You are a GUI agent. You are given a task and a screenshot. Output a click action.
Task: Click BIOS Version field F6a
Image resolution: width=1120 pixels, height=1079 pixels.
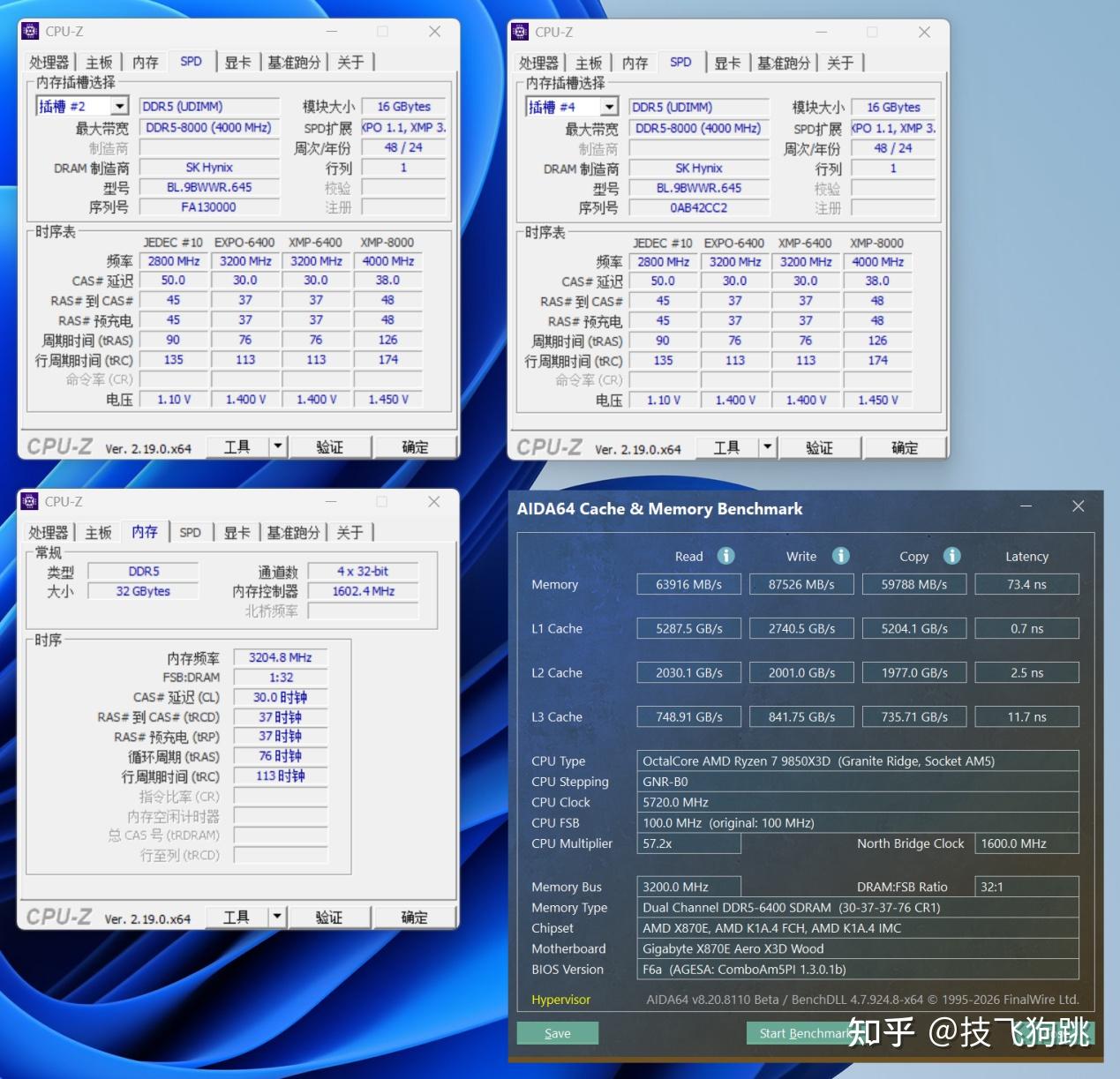[x=858, y=969]
